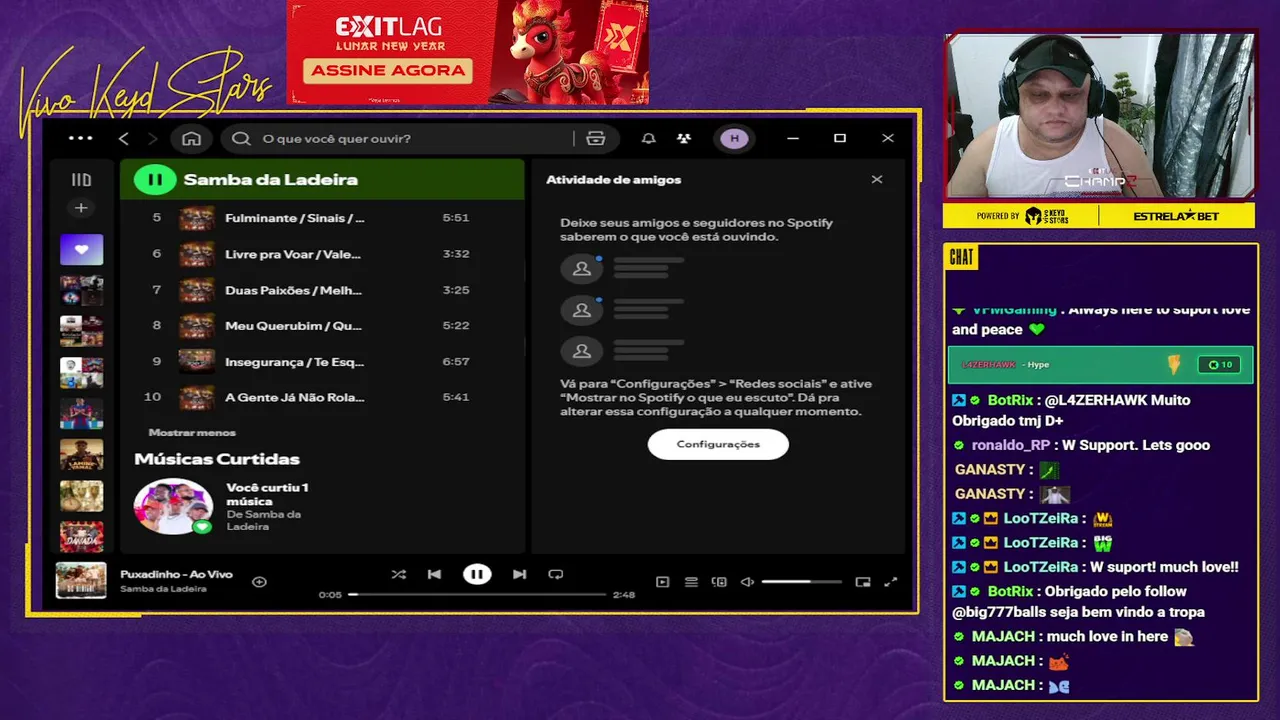Toggle repeat mode
1280x720 pixels.
[x=556, y=574]
